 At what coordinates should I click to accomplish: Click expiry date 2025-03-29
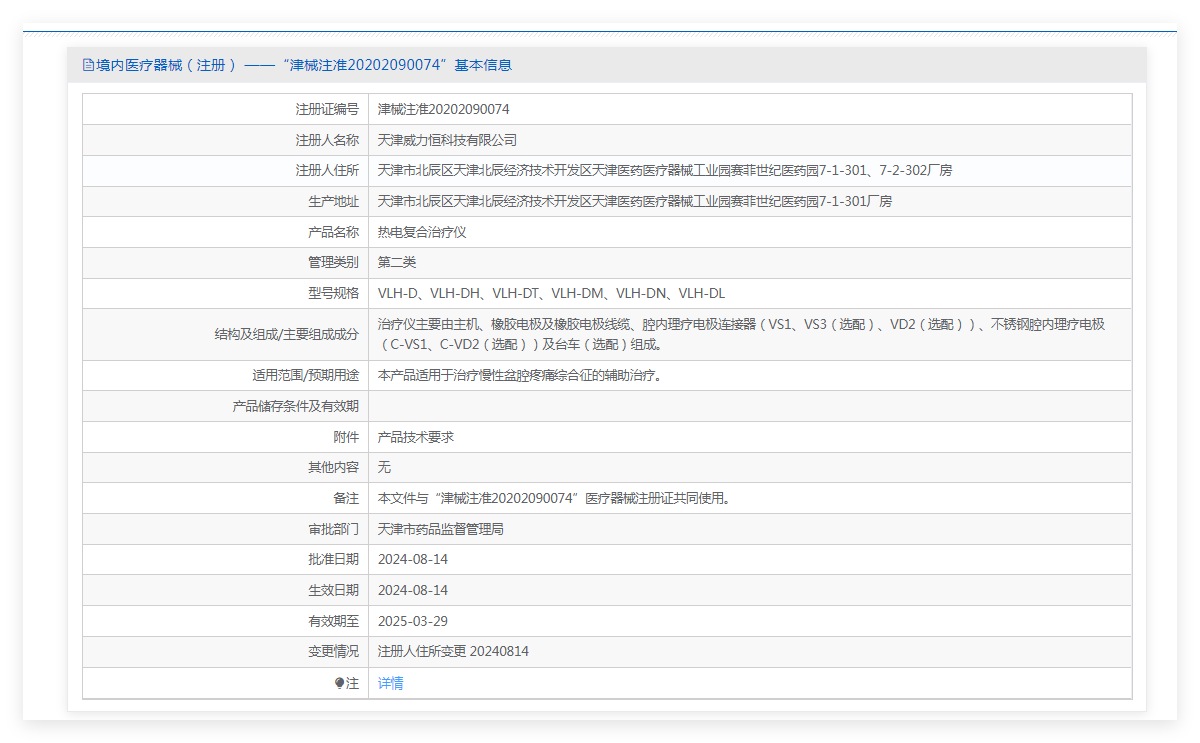(412, 621)
